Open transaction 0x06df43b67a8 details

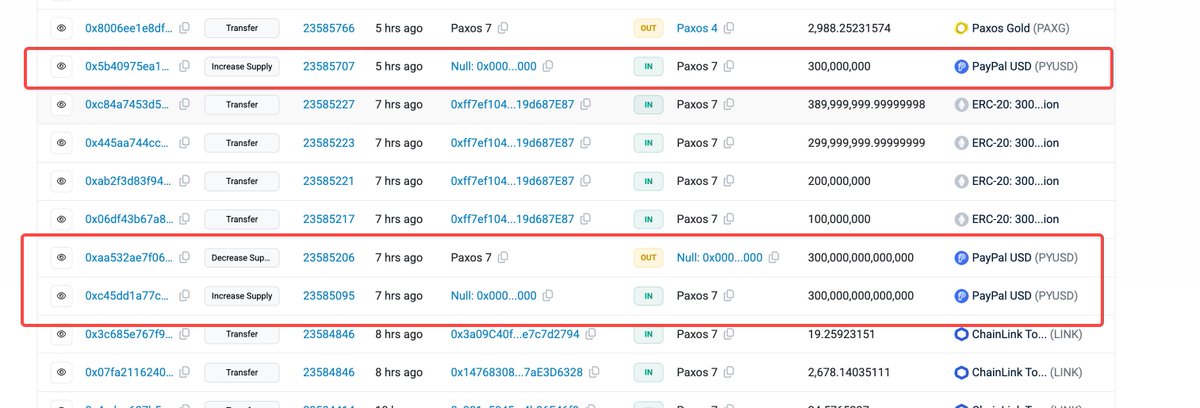pyautogui.click(x=129, y=219)
